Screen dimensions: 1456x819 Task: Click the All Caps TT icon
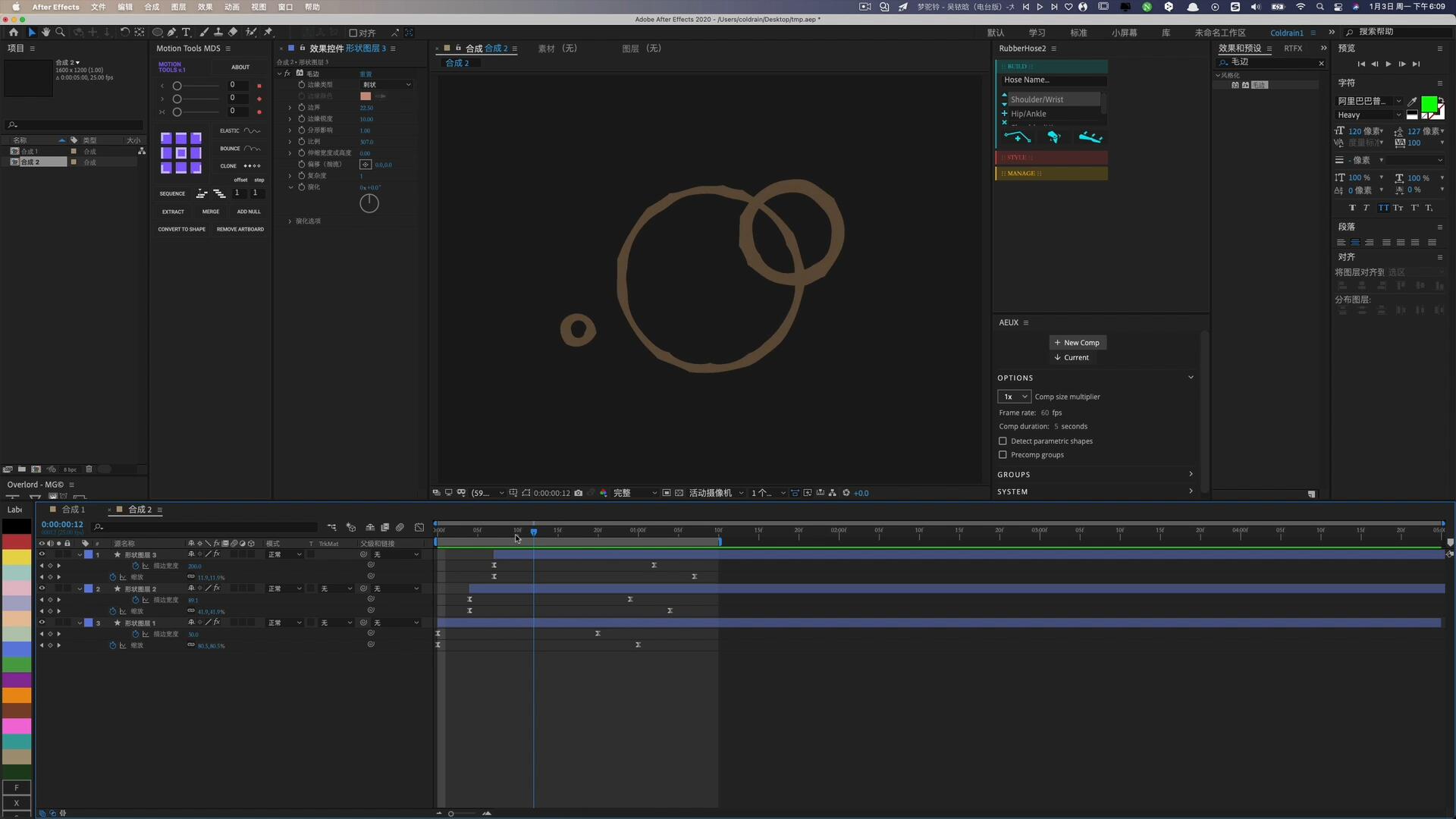[1384, 208]
